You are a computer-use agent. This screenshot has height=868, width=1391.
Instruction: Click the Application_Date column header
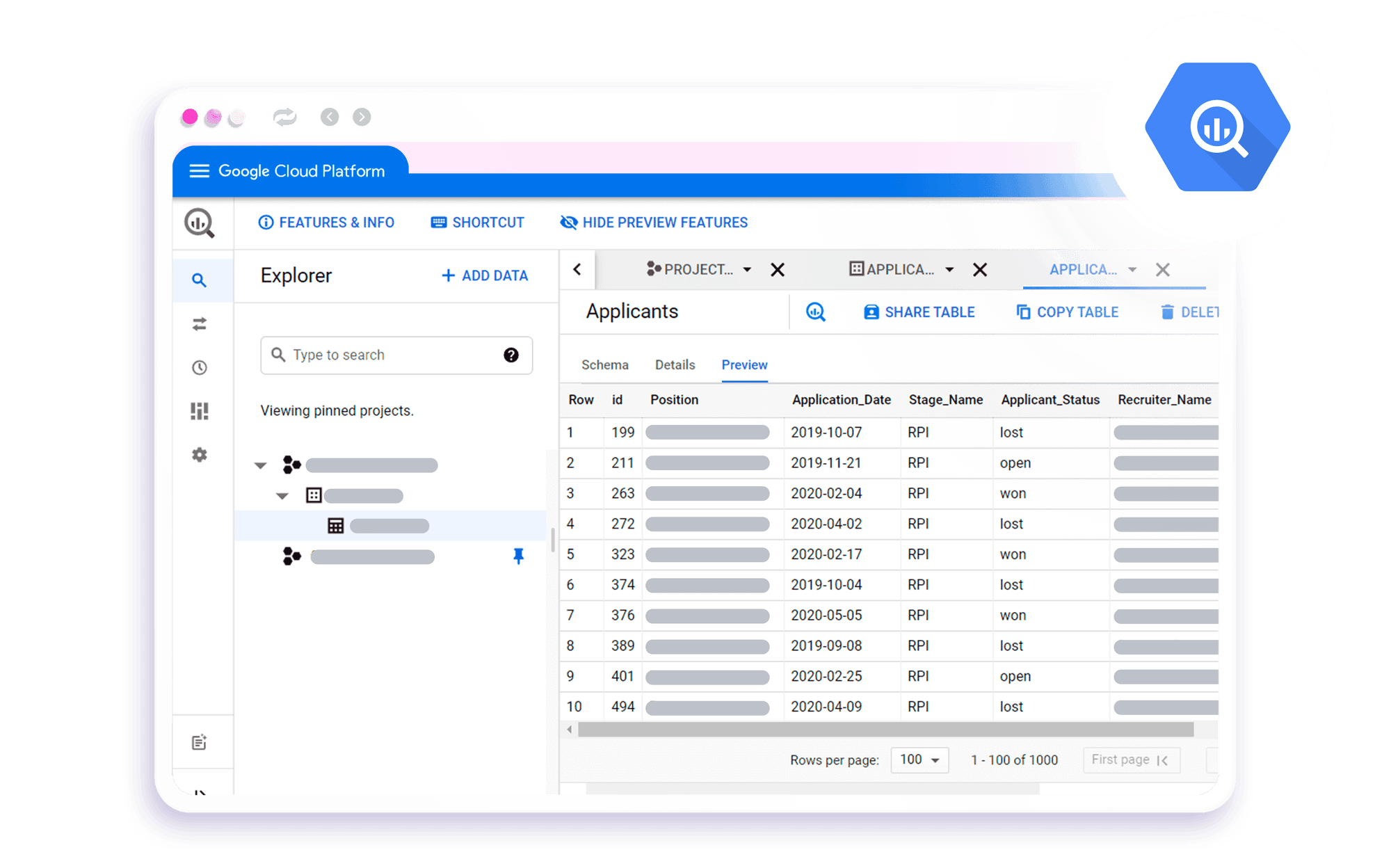[x=842, y=400]
